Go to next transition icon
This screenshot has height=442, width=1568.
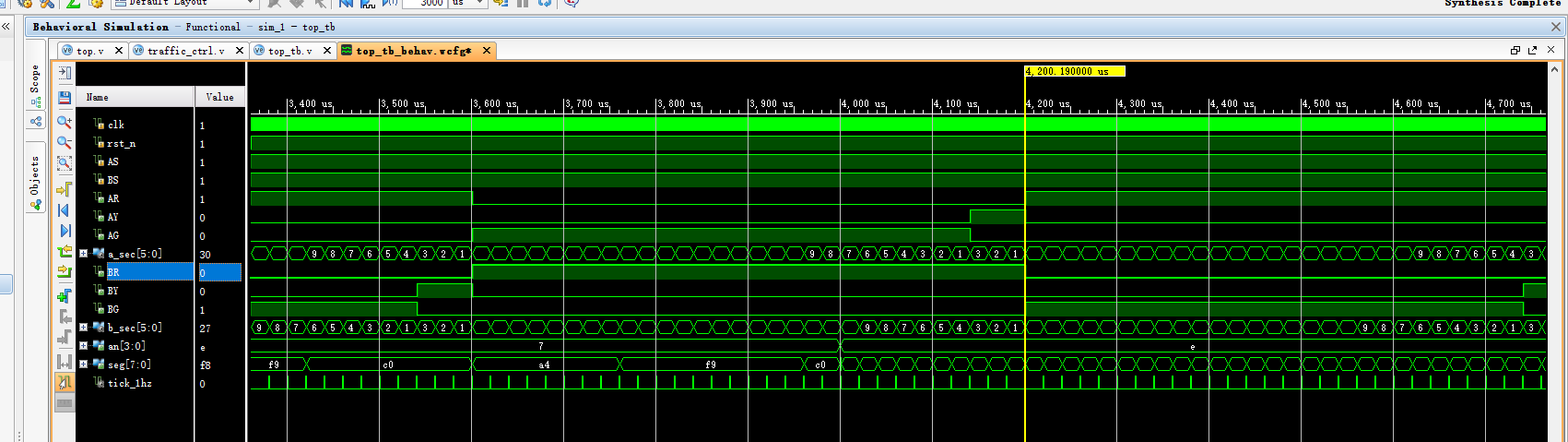point(65,272)
